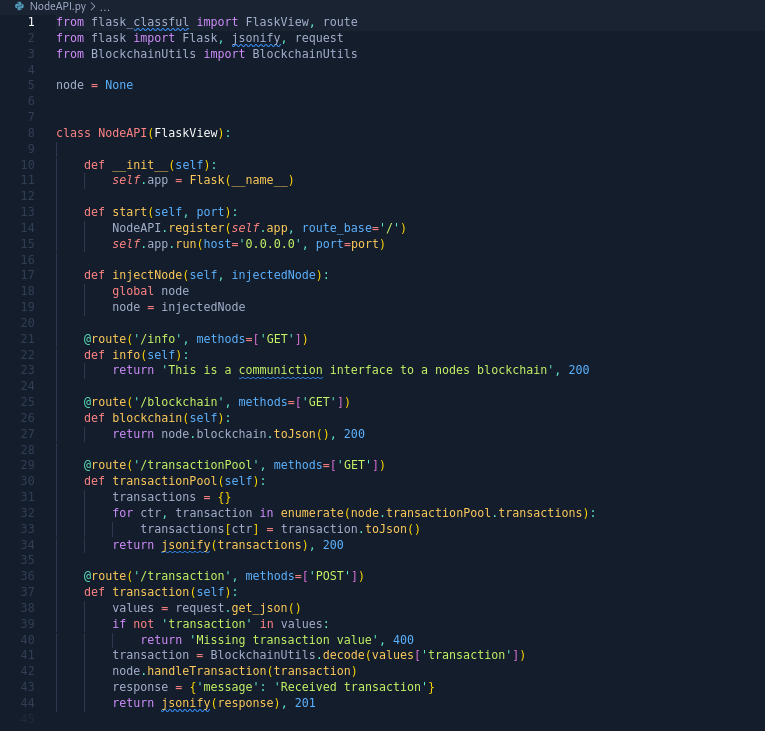Click 'jsonify(response)' on line 44
This screenshot has height=731, width=765.
pyautogui.click(x=221, y=703)
